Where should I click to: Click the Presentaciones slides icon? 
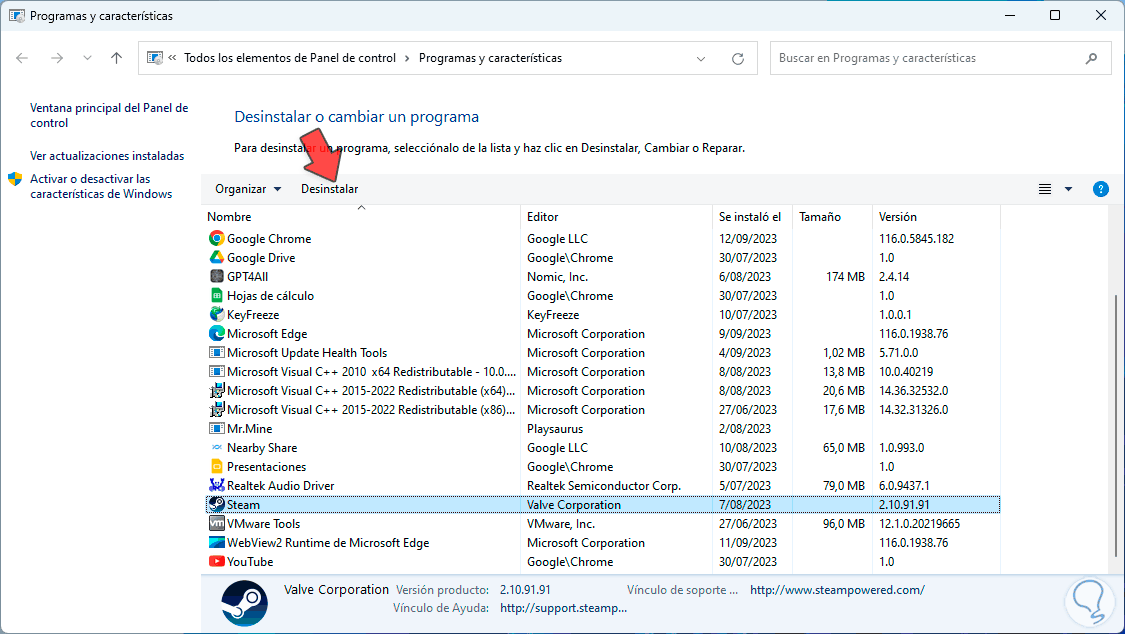(x=217, y=466)
